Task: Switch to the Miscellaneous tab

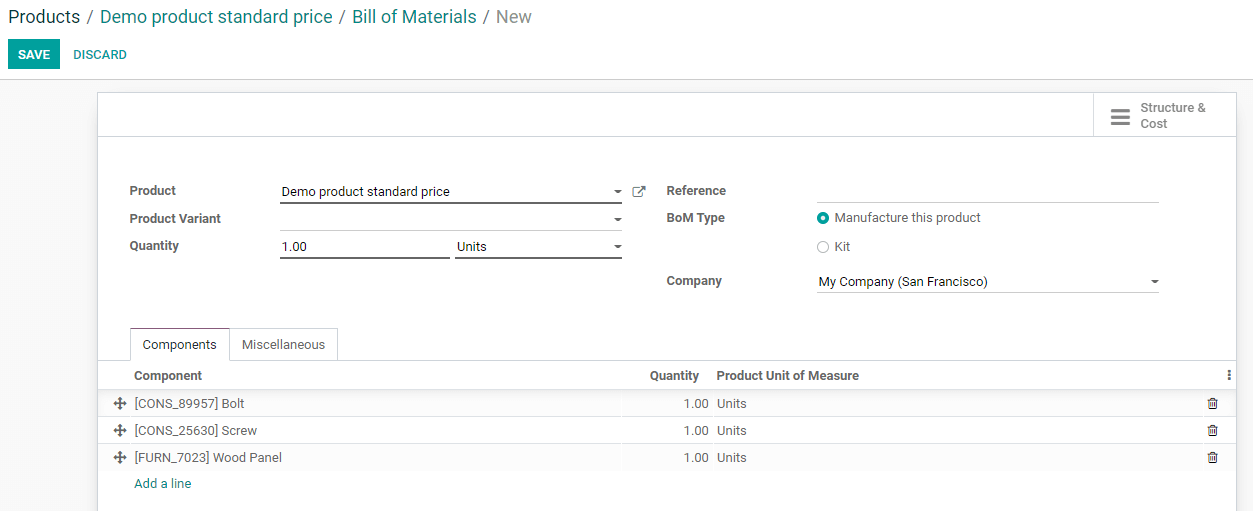Action: click(x=283, y=345)
